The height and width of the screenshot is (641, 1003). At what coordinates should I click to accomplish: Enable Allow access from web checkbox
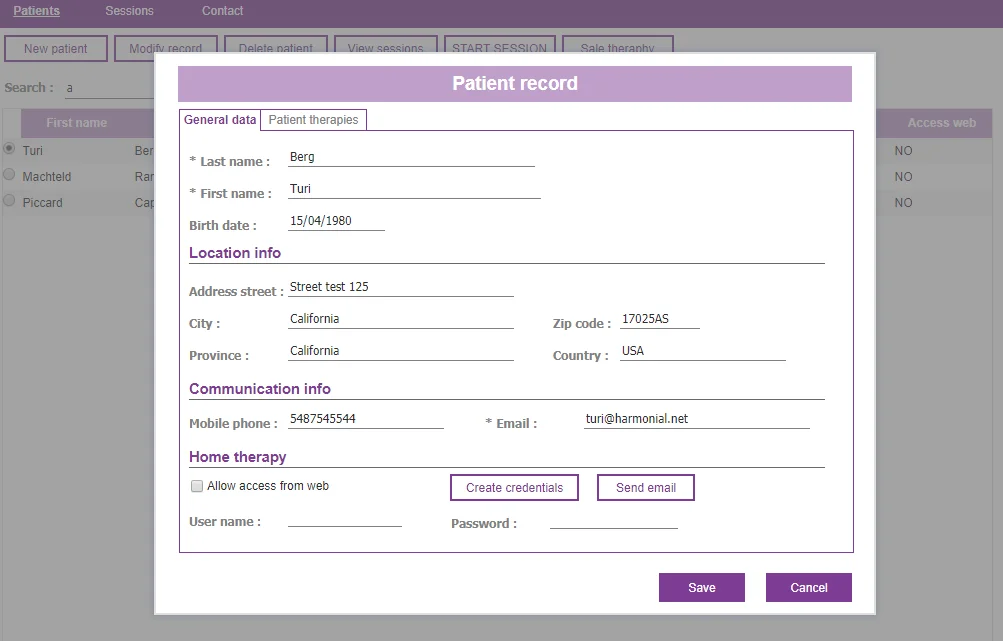197,487
